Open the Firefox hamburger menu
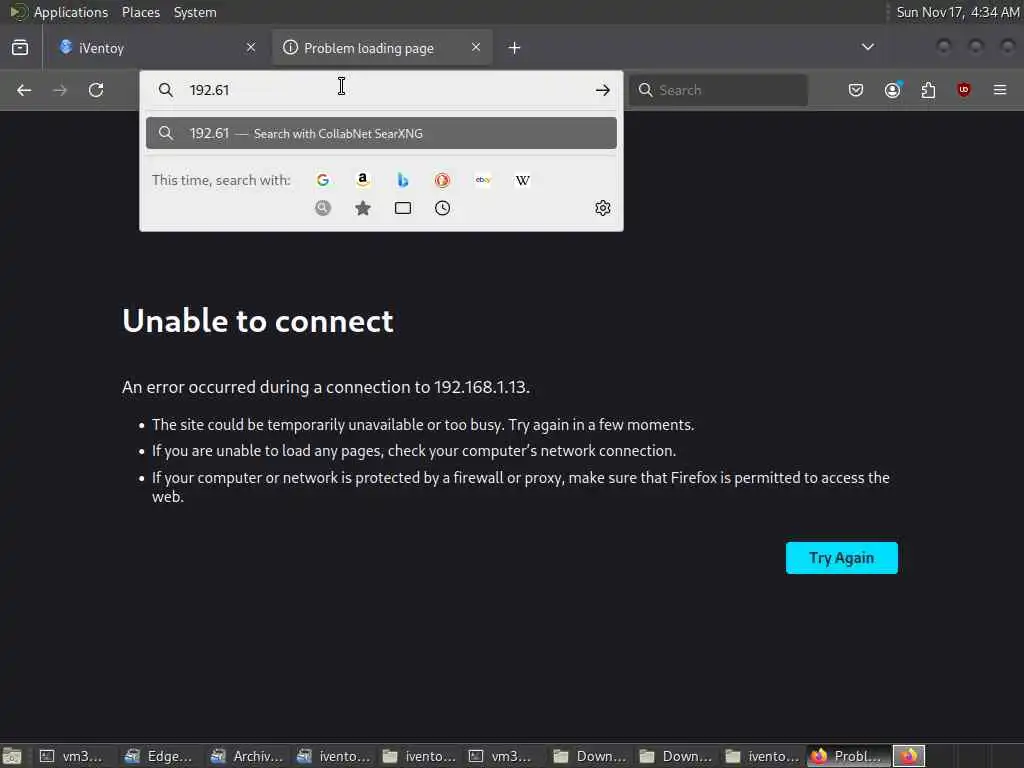 coord(1000,90)
